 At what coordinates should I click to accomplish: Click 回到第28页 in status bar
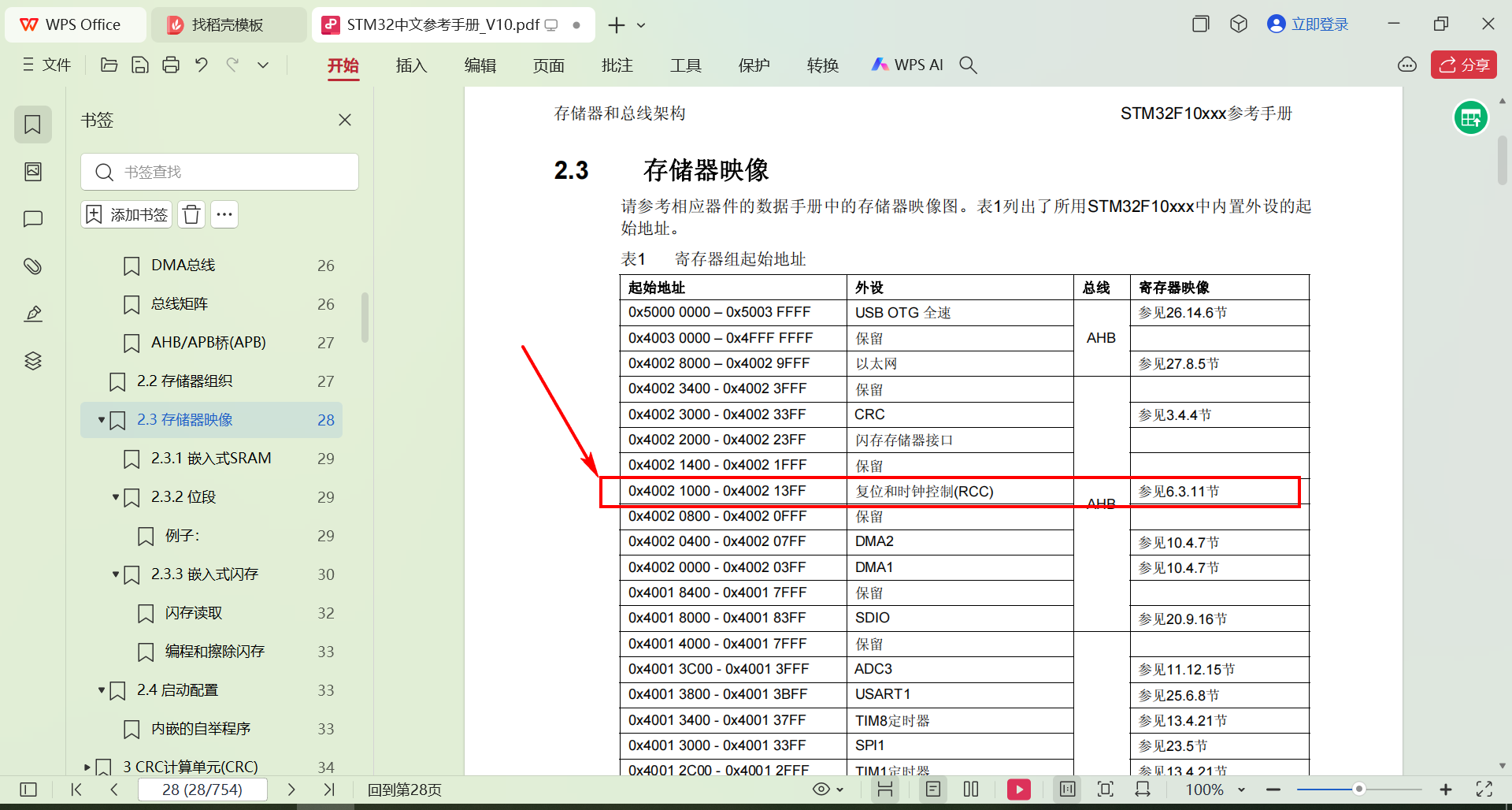405,789
